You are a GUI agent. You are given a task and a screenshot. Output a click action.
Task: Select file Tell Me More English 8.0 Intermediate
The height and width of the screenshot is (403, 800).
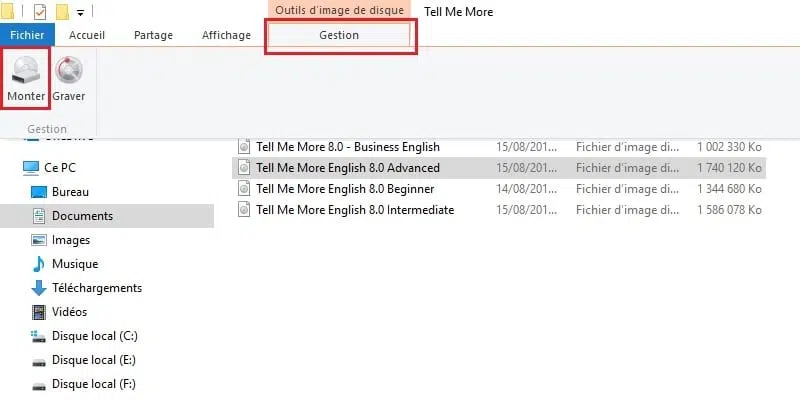[355, 210]
